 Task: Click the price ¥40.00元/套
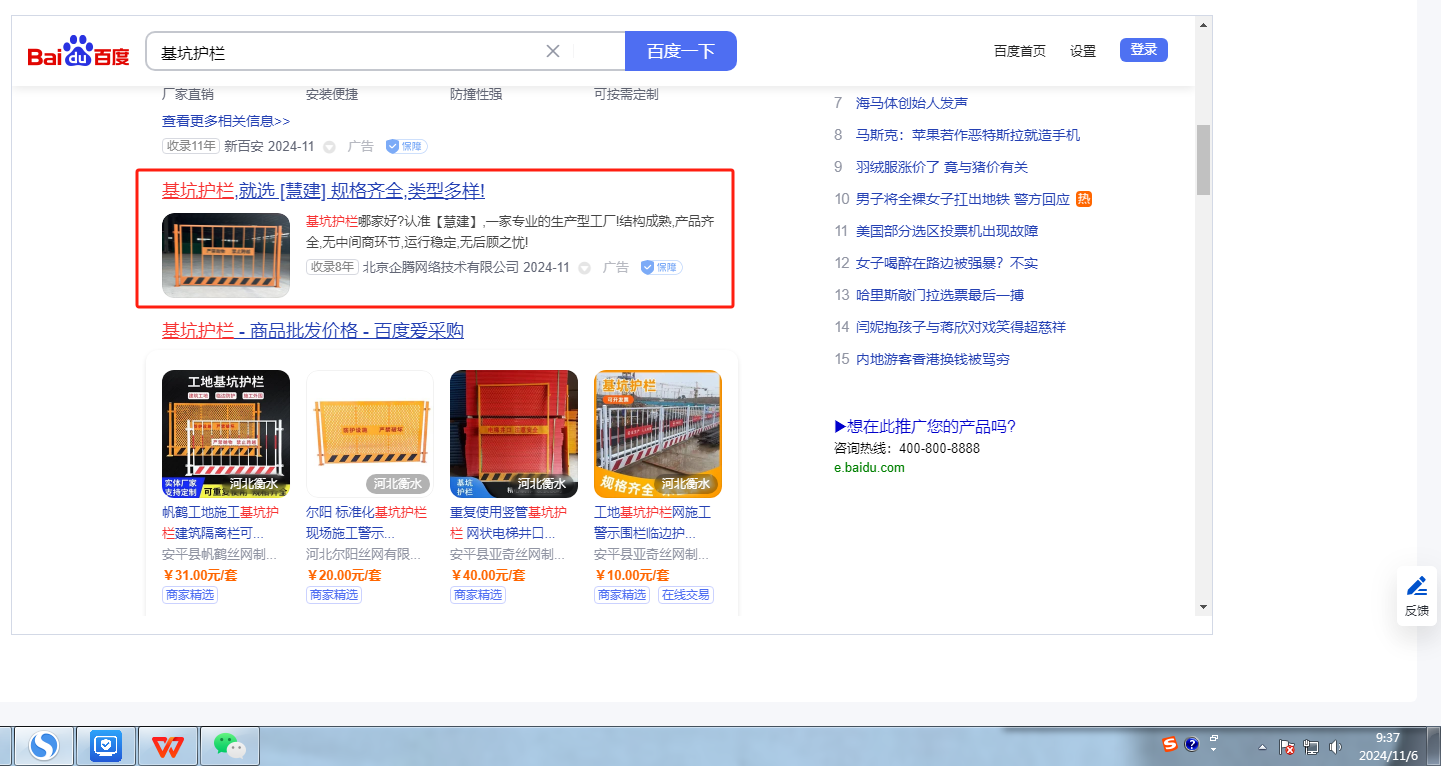[x=488, y=575]
